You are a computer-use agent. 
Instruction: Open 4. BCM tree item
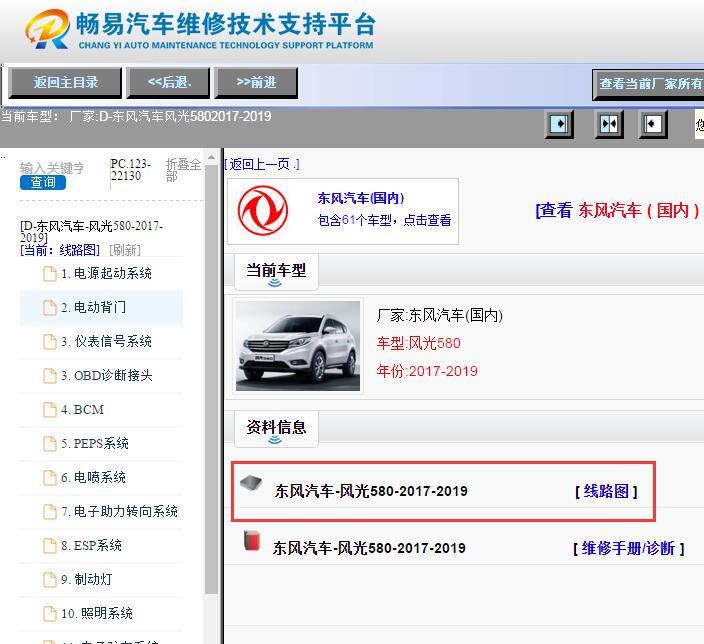coord(101,410)
